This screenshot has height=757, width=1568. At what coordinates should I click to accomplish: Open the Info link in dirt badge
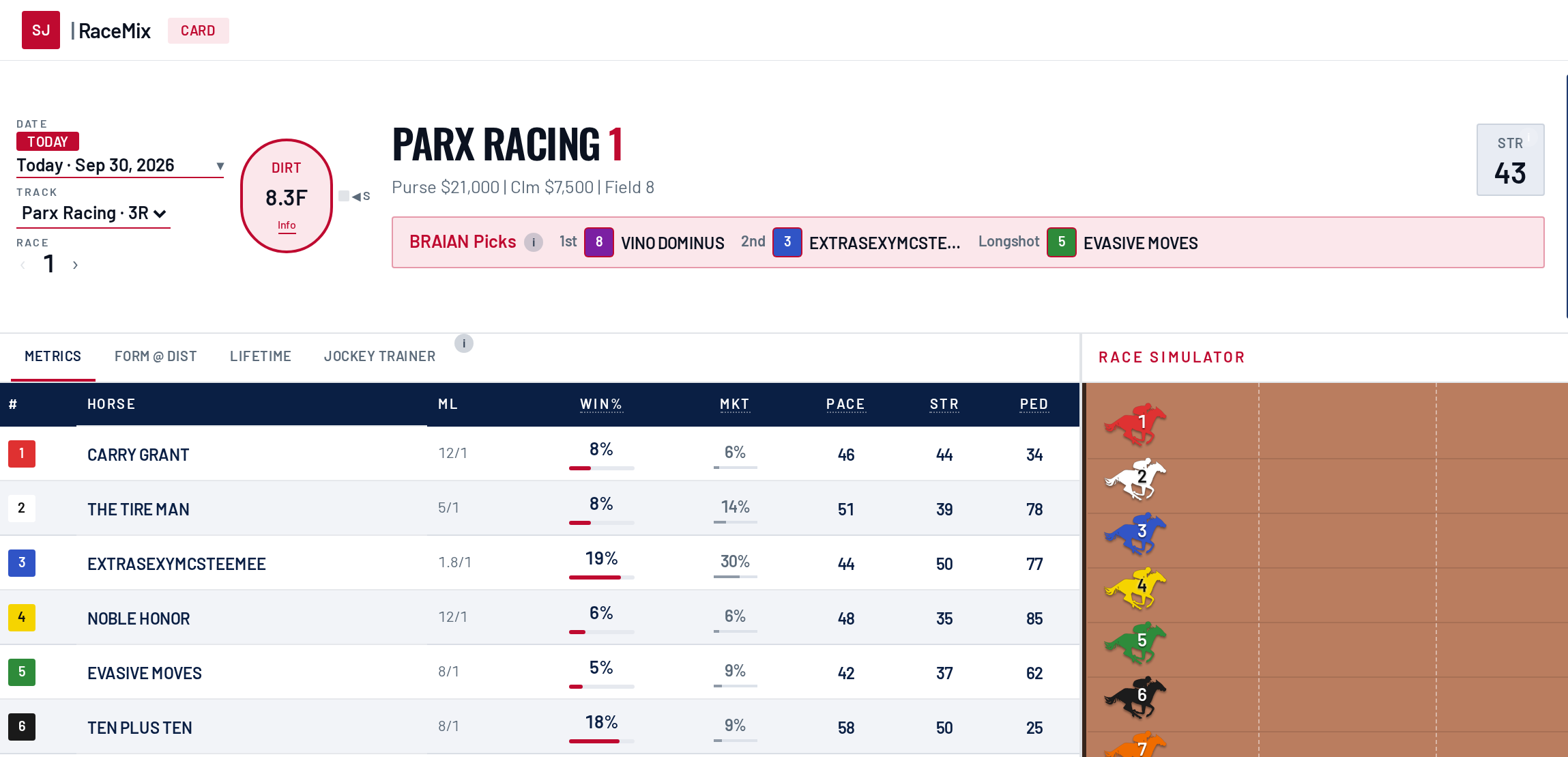pos(287,225)
